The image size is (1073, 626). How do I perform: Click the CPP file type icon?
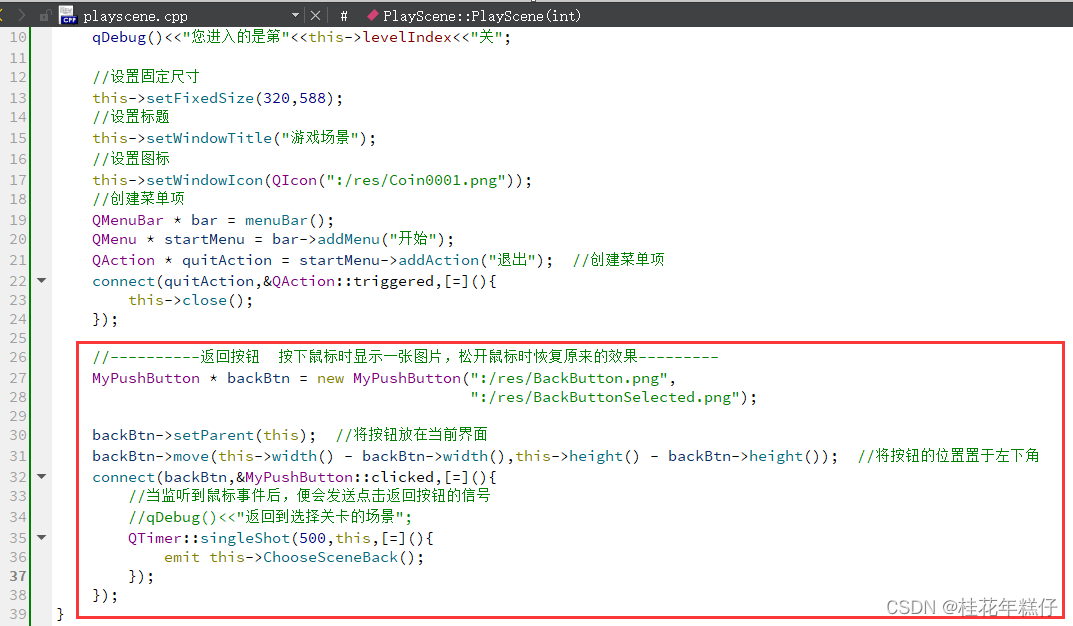(68, 15)
